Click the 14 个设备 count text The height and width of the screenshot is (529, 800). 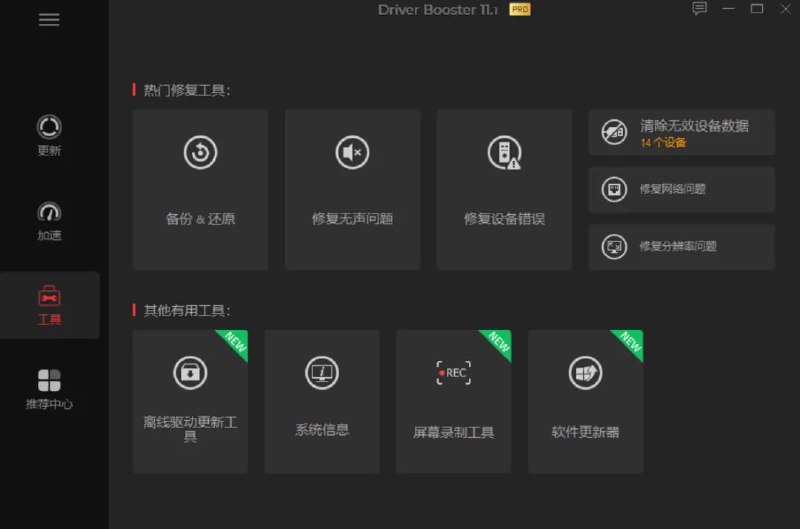pos(663,143)
